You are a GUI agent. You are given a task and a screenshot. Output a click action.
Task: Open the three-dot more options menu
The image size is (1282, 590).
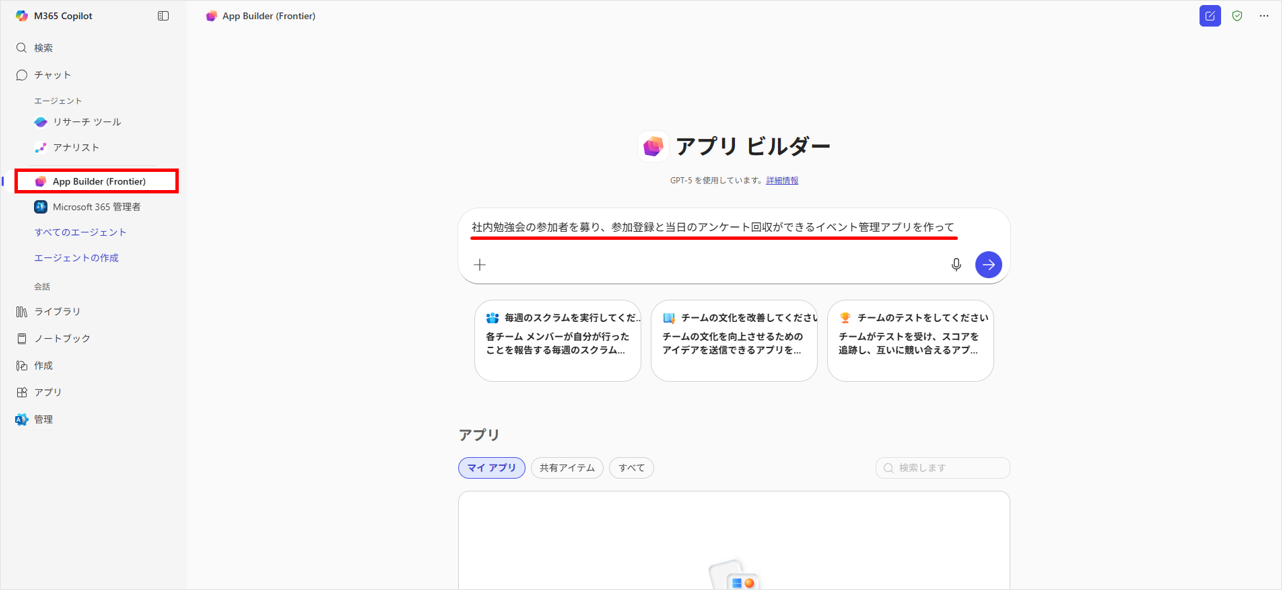click(x=1264, y=16)
